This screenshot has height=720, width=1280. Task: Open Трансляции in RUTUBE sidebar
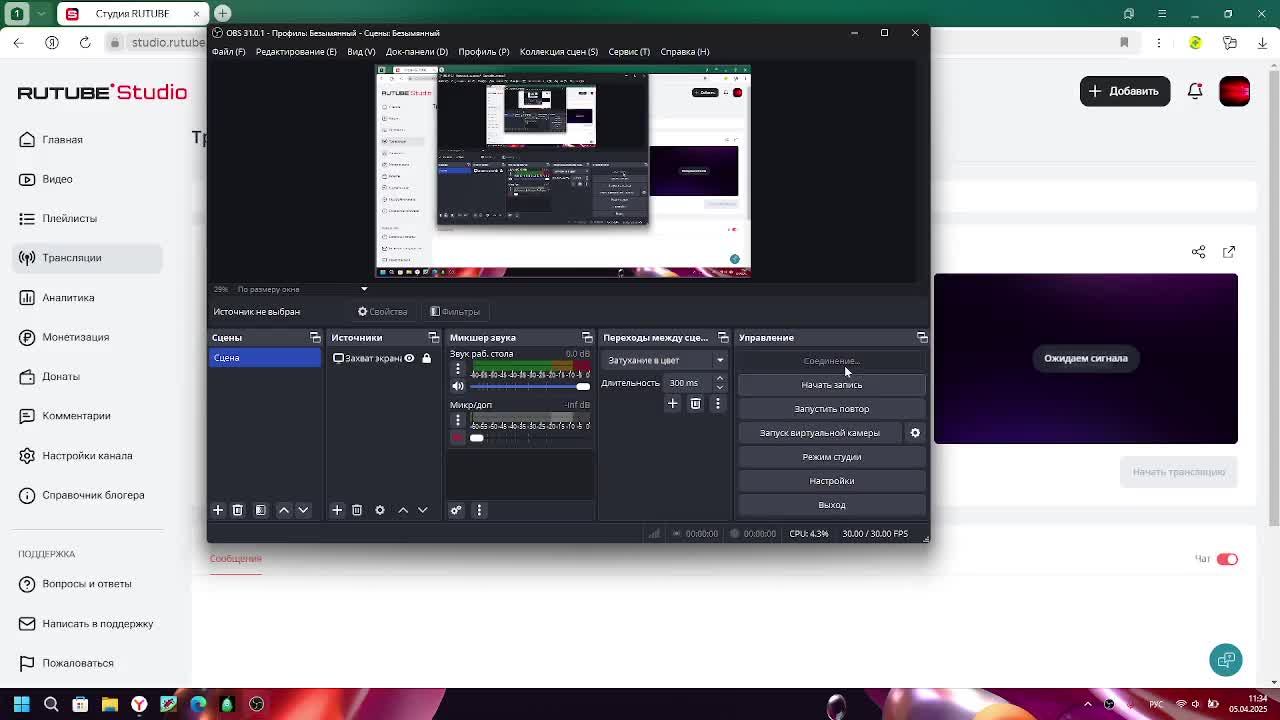point(88,258)
